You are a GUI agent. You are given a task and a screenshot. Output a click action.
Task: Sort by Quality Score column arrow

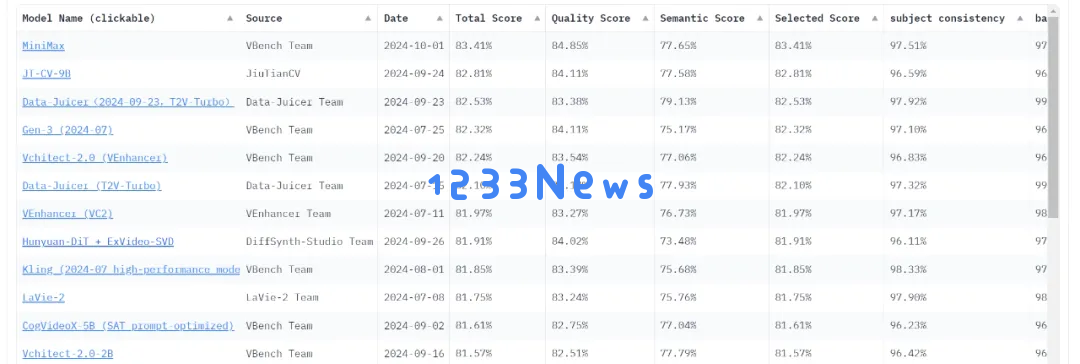tap(645, 19)
